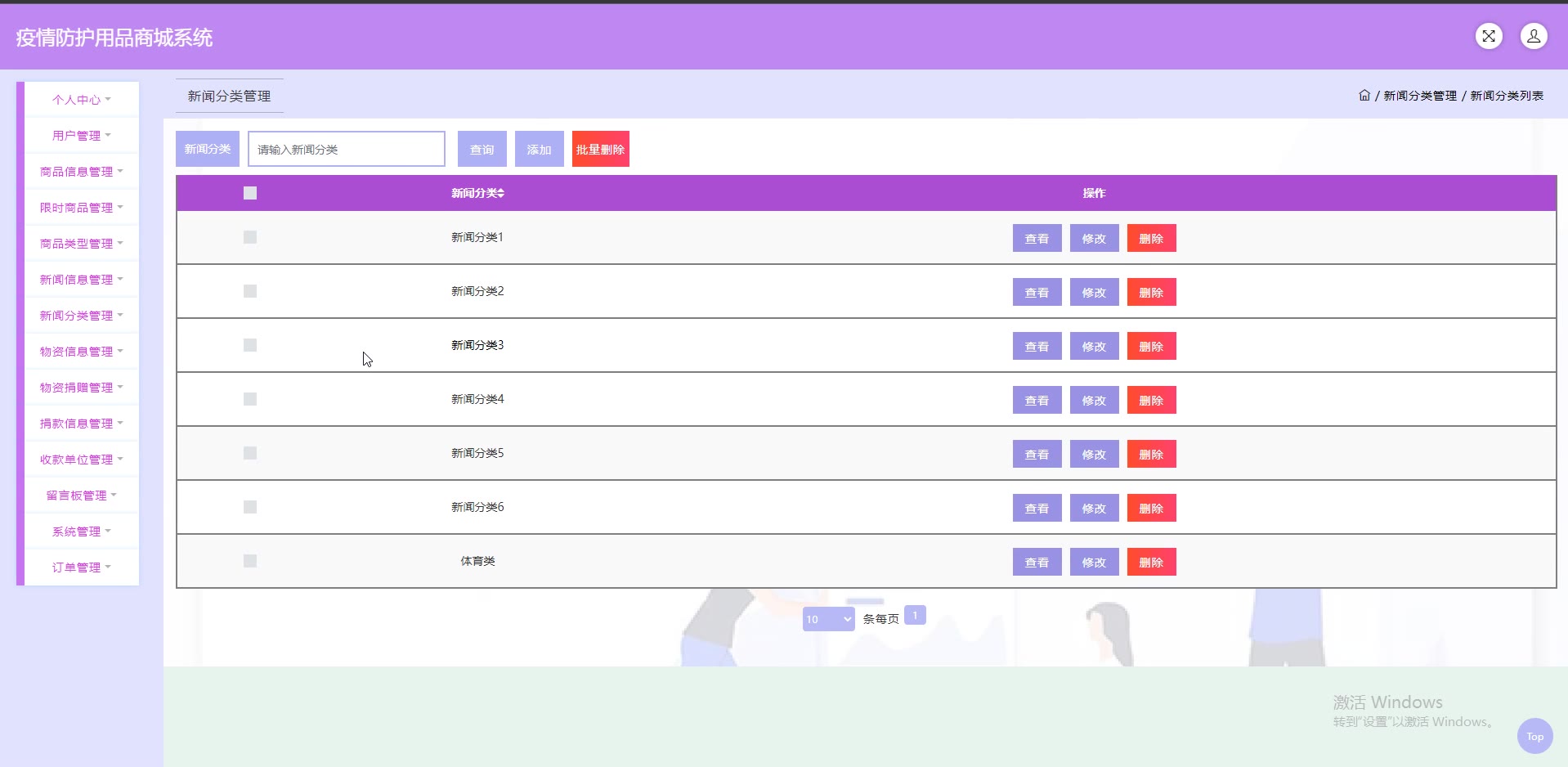Click 查看 for 新闻分类1
The width and height of the screenshot is (1568, 767).
pyautogui.click(x=1037, y=238)
